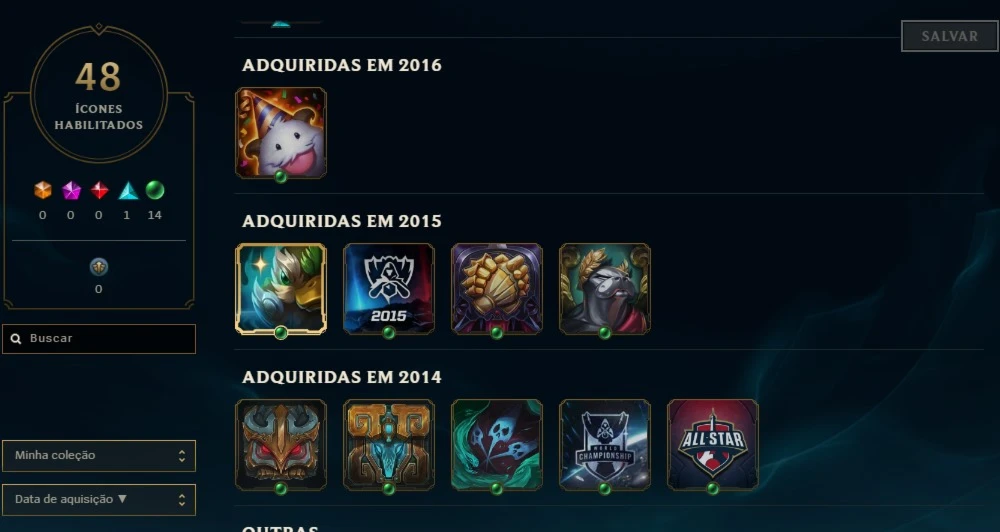
Task: Open the Data de aquisição sort dropdown
Action: click(x=99, y=499)
